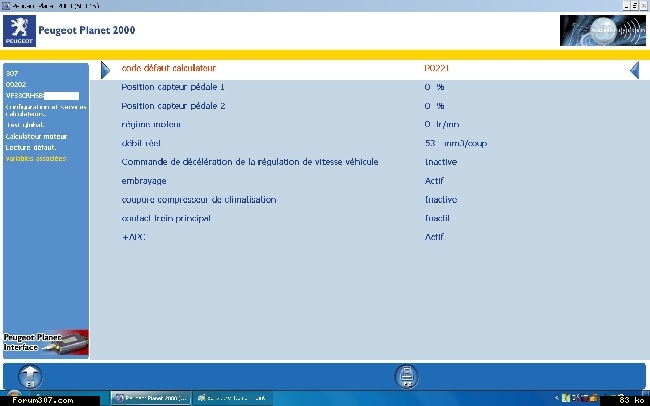Click 'Position capteur pédale 1' label
Screen dimensions: 650x406
point(173,87)
